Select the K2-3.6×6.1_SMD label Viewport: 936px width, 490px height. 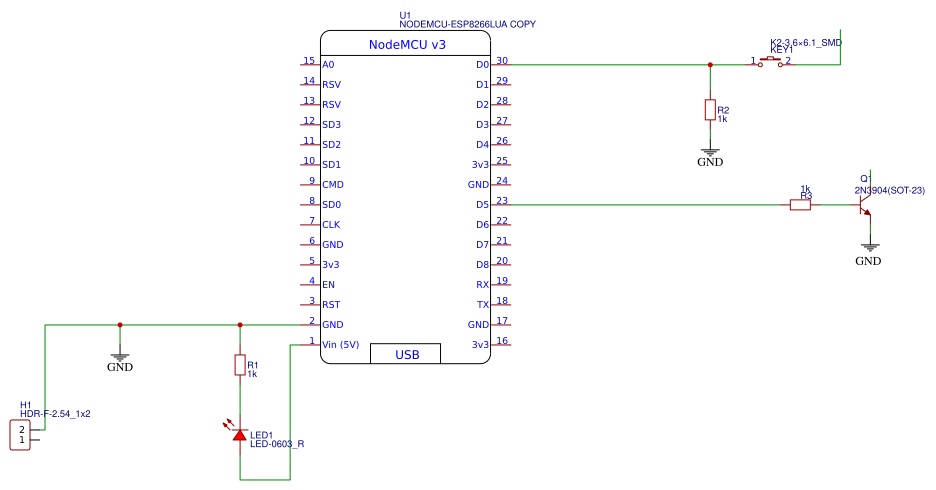tap(806, 42)
